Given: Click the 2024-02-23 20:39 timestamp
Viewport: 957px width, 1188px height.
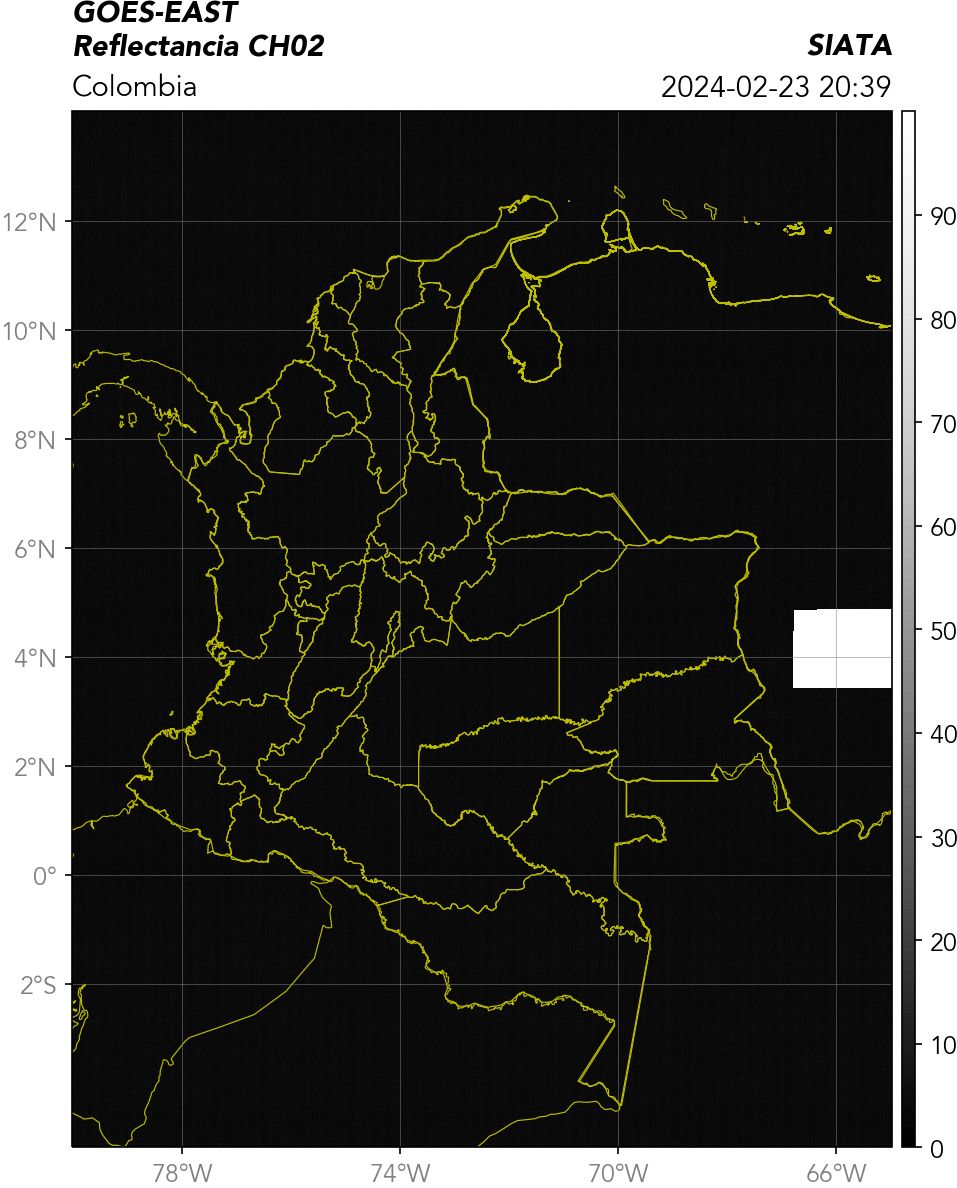Looking at the screenshot, I should (776, 86).
